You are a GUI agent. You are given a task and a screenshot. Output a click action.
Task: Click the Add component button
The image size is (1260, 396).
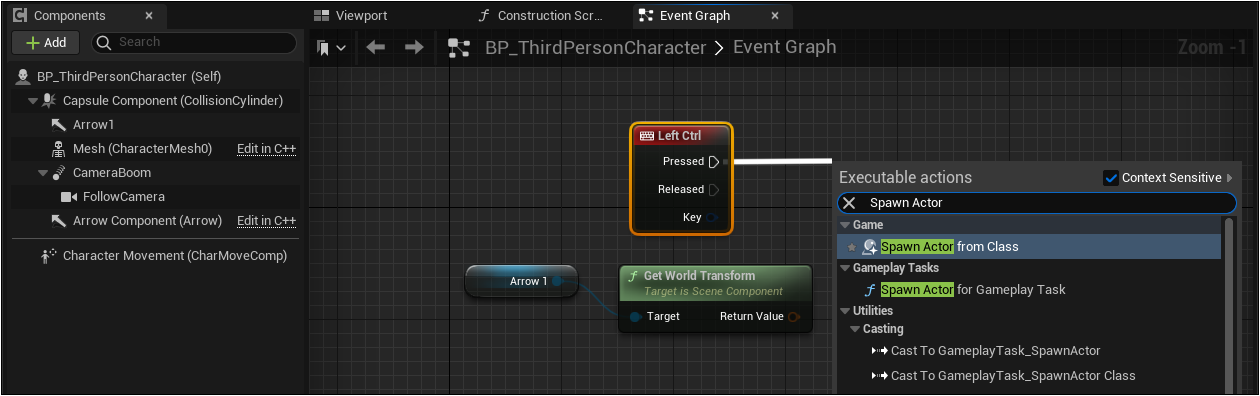[45, 43]
